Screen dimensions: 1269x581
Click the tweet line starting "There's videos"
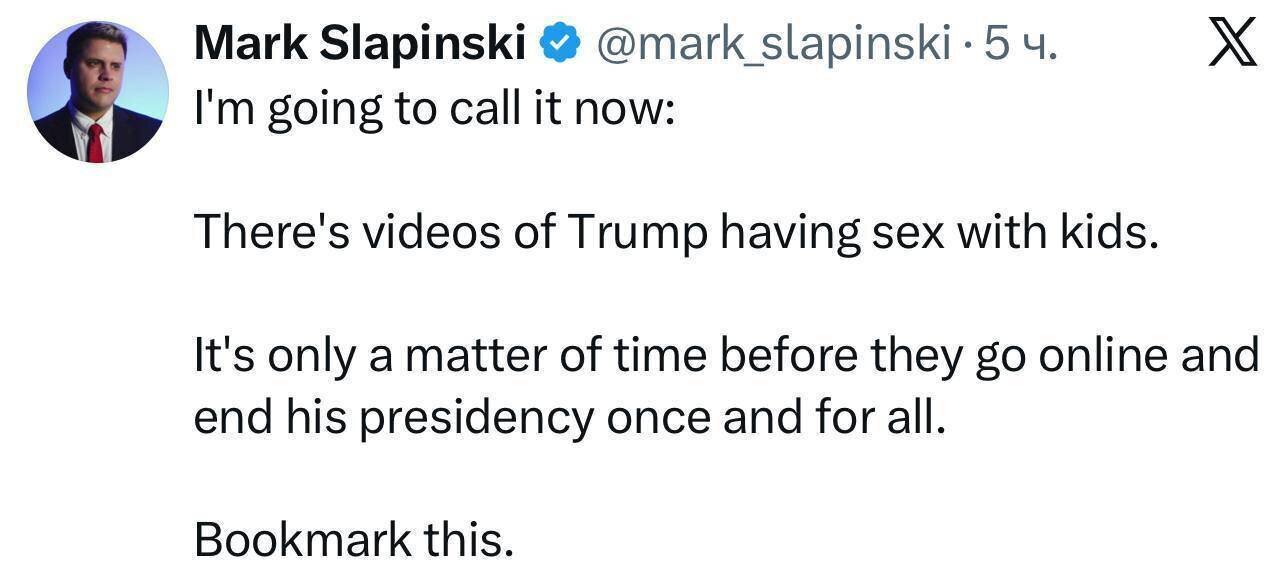[x=675, y=231]
